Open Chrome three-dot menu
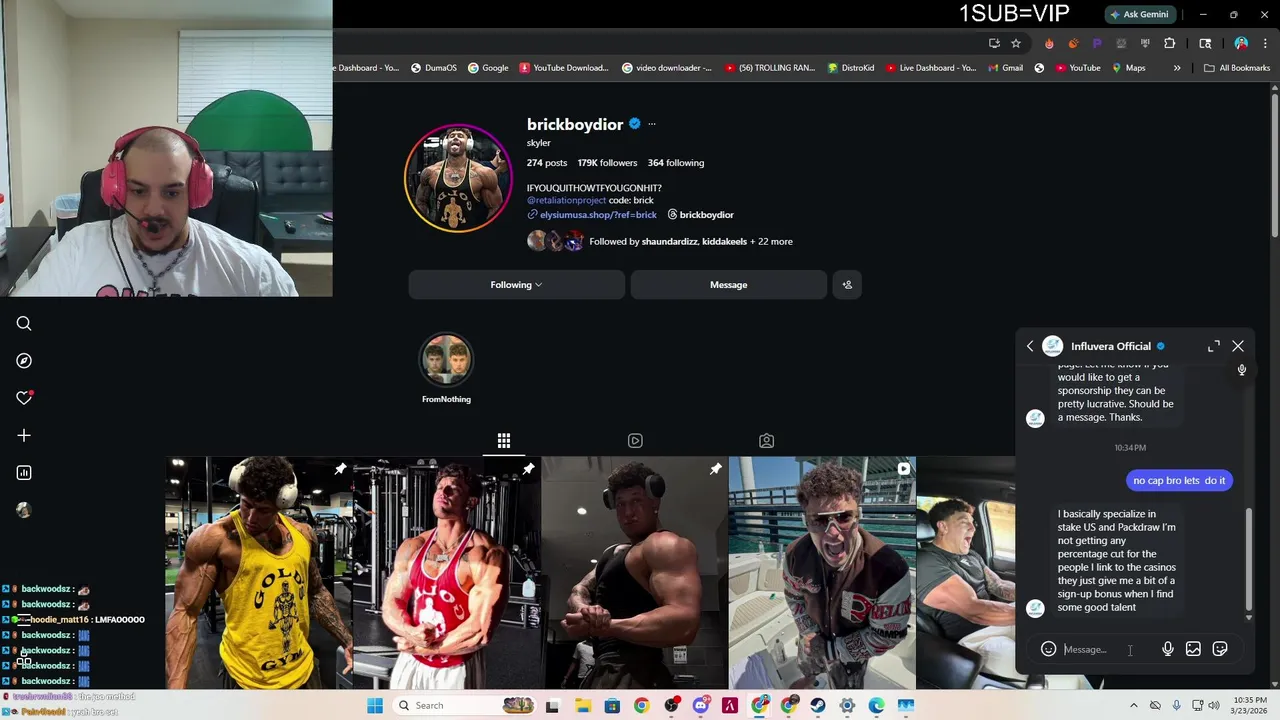 1265,43
